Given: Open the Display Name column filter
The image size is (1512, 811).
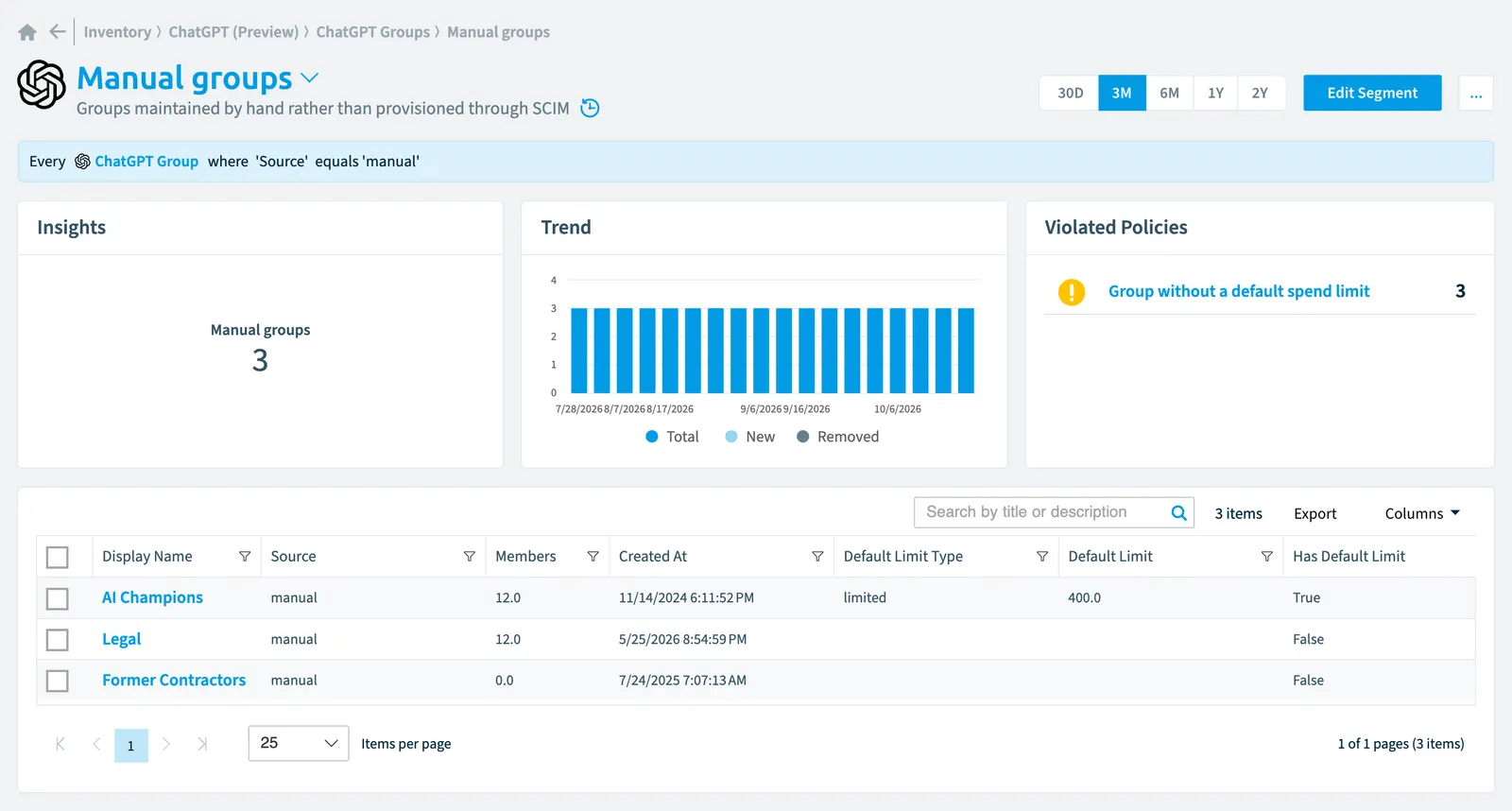Looking at the screenshot, I should click(x=245, y=557).
